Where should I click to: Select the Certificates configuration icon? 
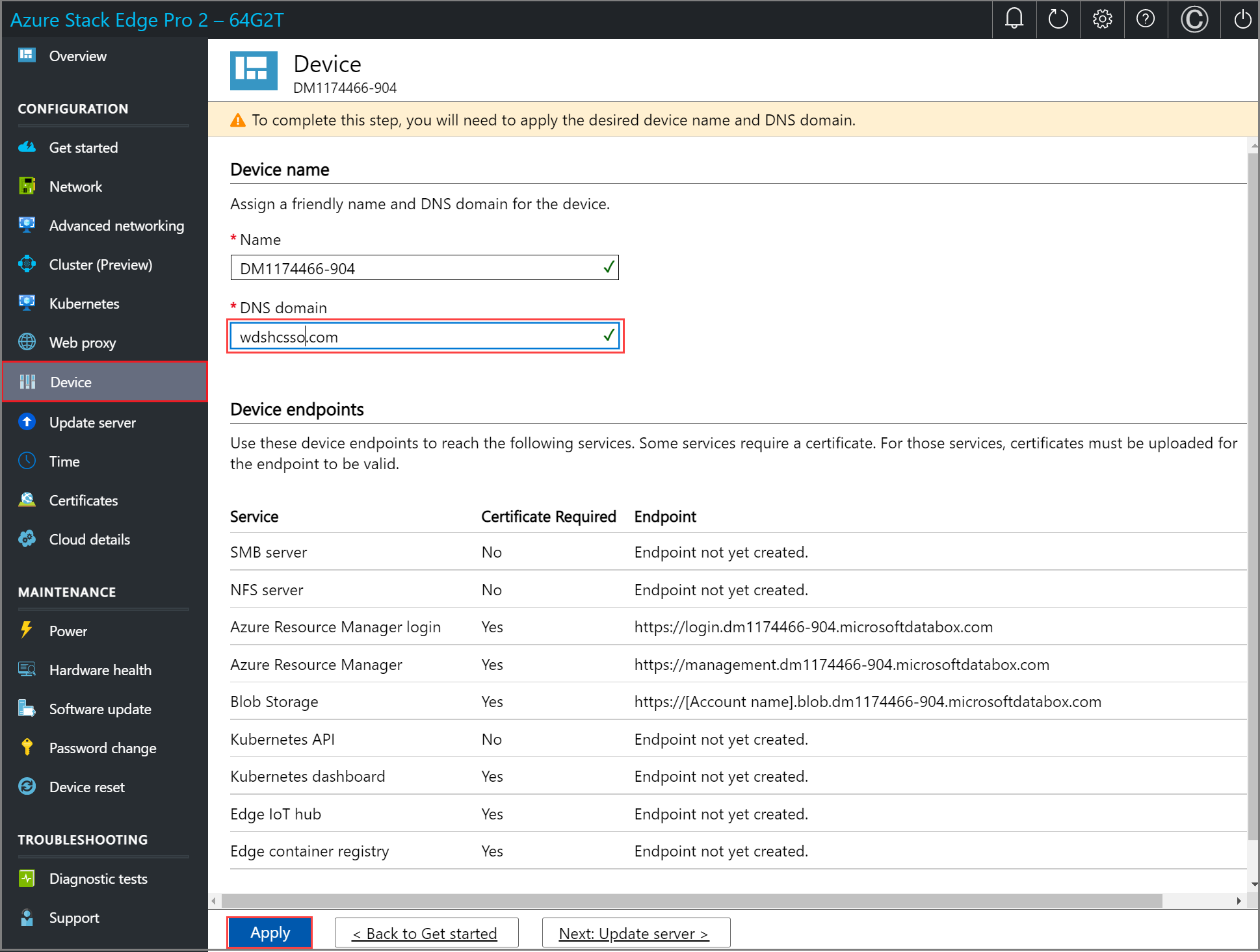pyautogui.click(x=28, y=499)
